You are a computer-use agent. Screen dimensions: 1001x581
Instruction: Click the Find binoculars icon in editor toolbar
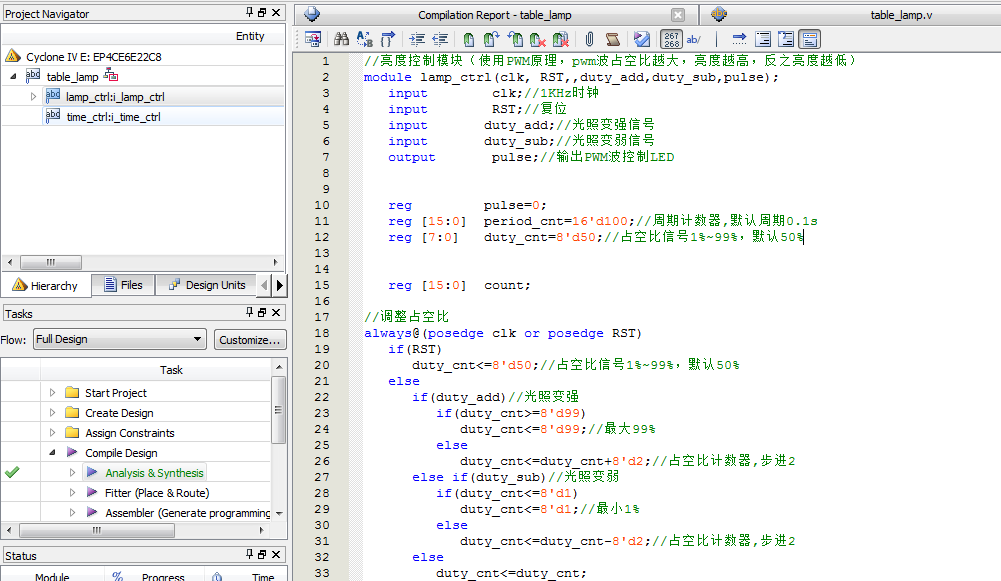tap(342, 40)
